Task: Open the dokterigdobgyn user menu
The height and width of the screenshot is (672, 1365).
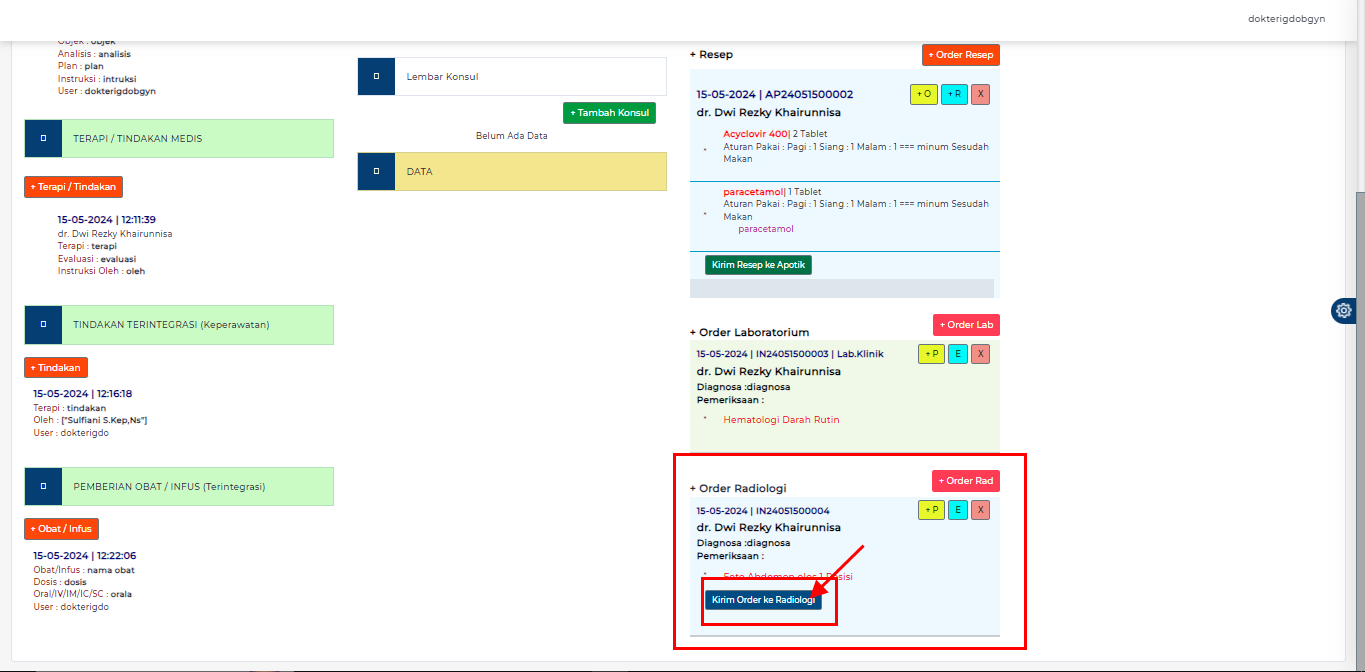Action: [1286, 19]
